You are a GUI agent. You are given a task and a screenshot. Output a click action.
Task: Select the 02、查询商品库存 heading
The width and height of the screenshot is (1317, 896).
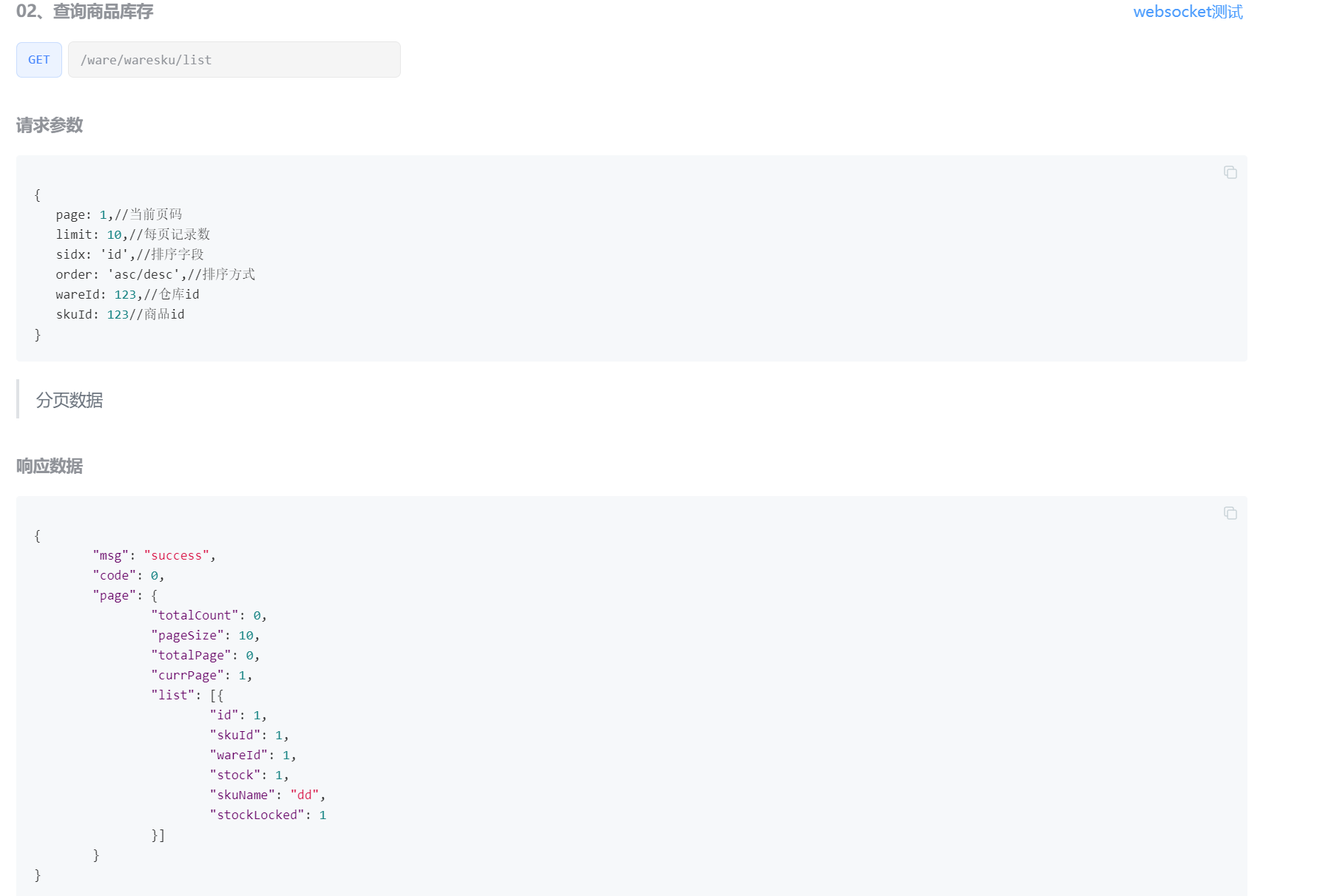[85, 12]
